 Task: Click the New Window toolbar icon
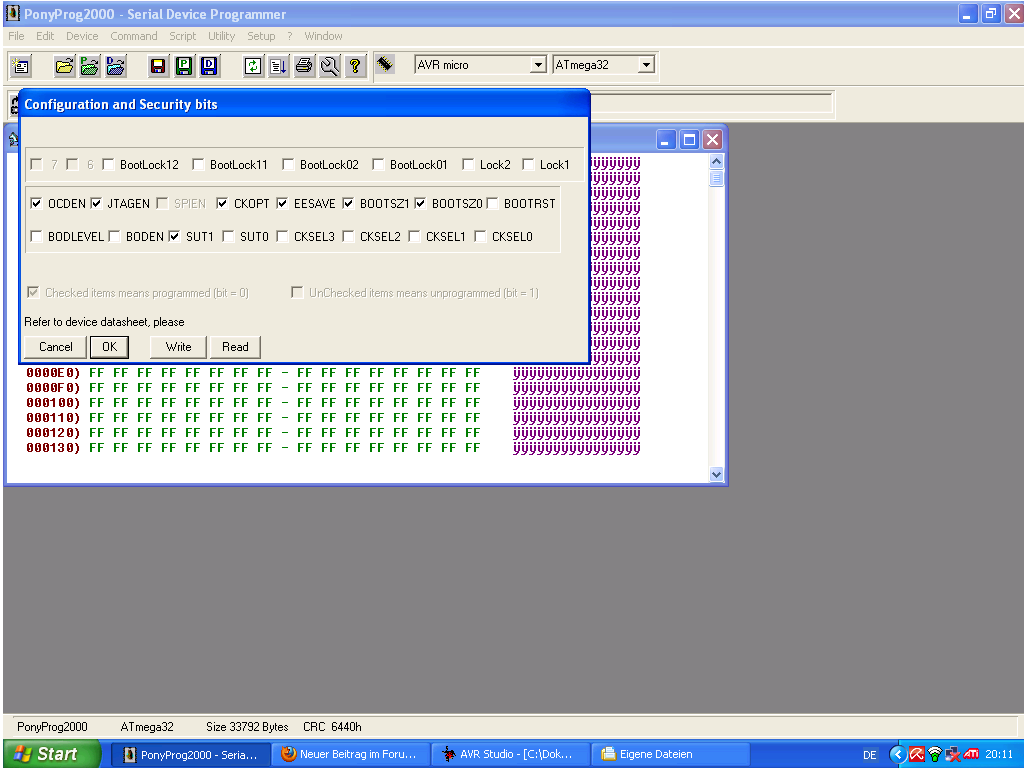[21, 65]
